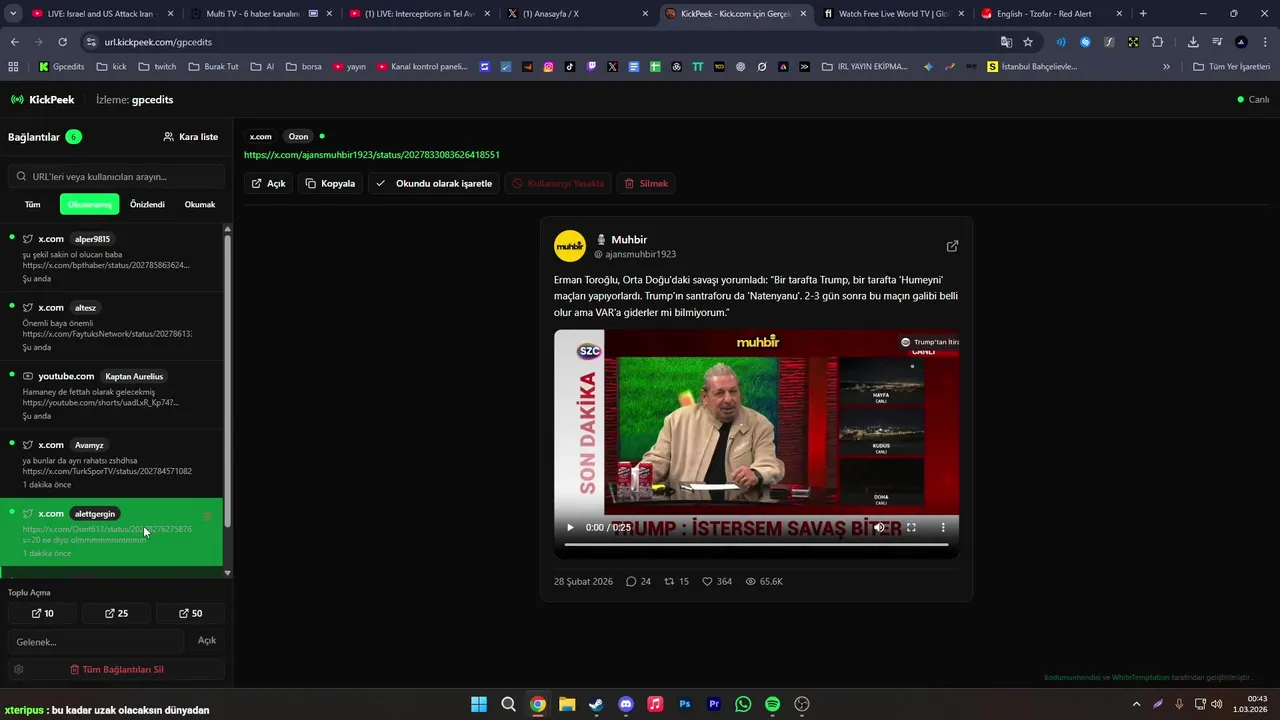Open Chrome extensions puzzle icon
The image size is (1280, 720).
point(1157,42)
